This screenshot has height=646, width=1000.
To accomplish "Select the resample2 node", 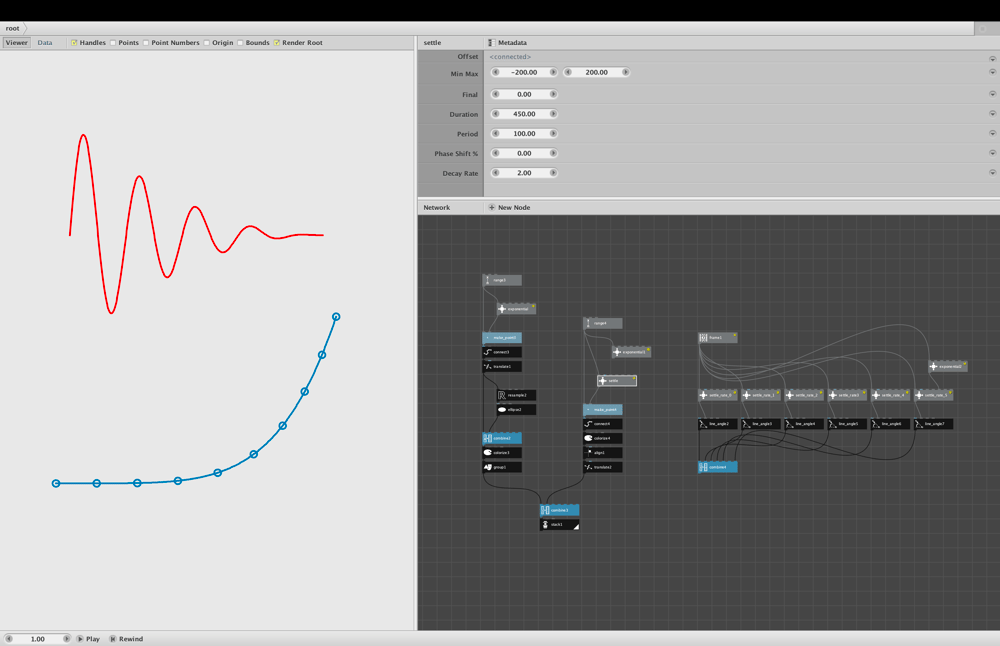I will click(517, 395).
